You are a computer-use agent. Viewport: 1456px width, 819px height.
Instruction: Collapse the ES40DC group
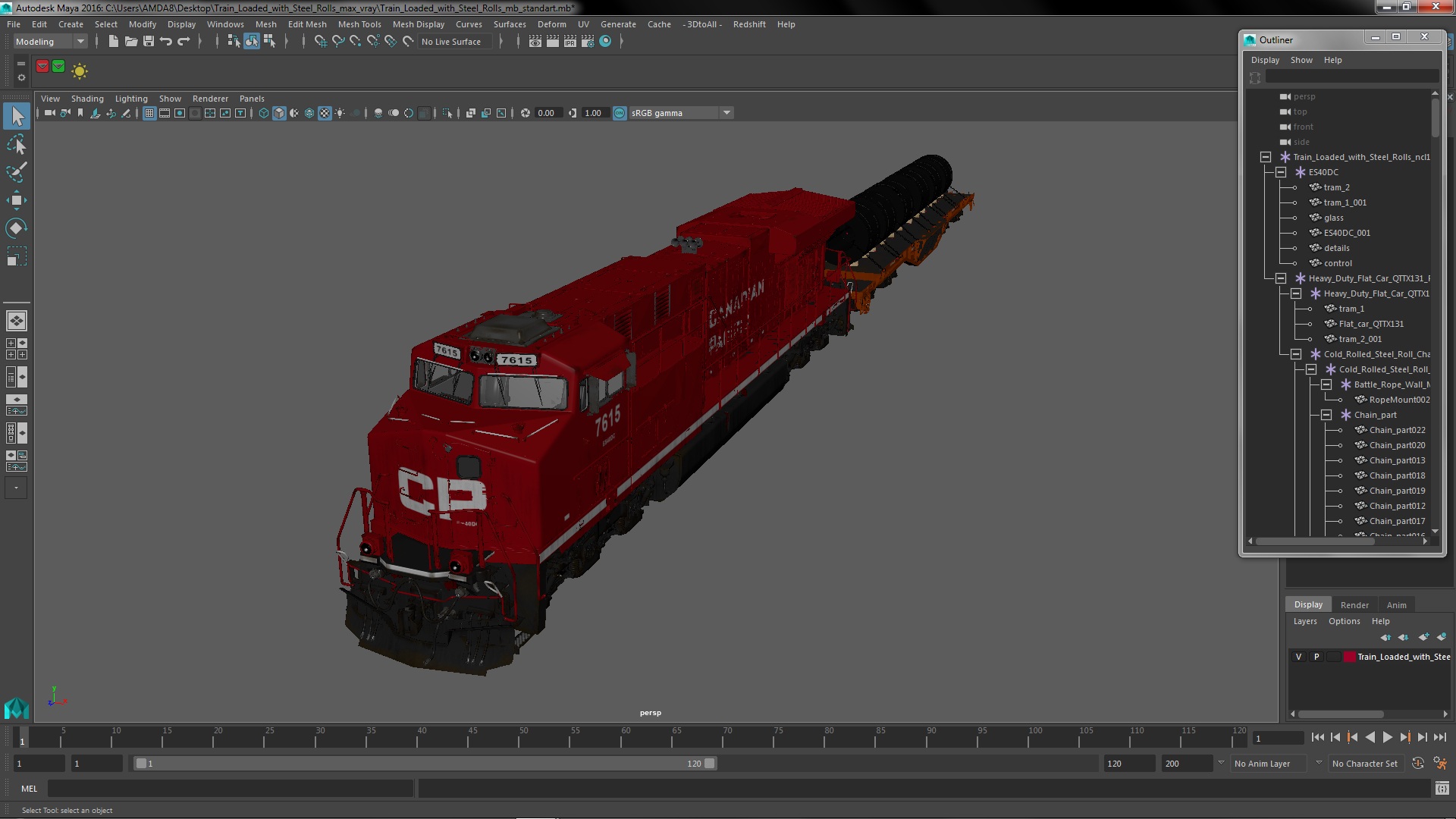click(1281, 172)
